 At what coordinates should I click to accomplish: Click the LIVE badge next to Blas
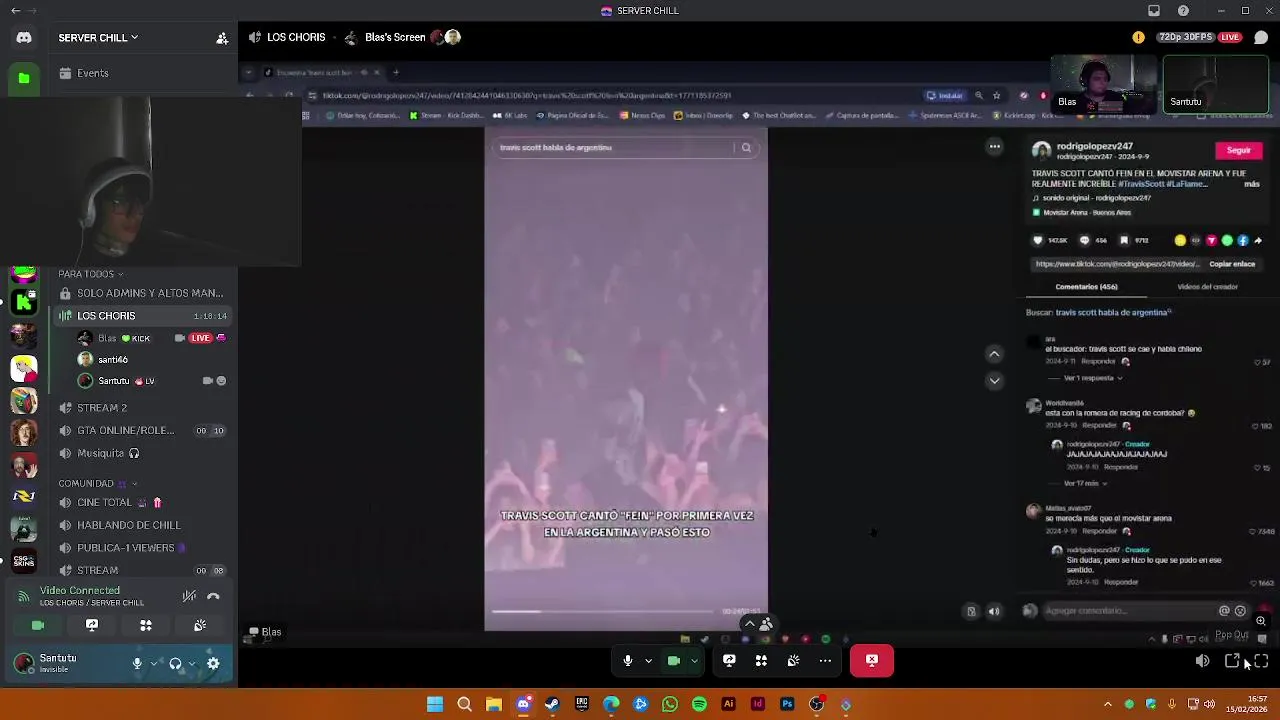pos(201,338)
